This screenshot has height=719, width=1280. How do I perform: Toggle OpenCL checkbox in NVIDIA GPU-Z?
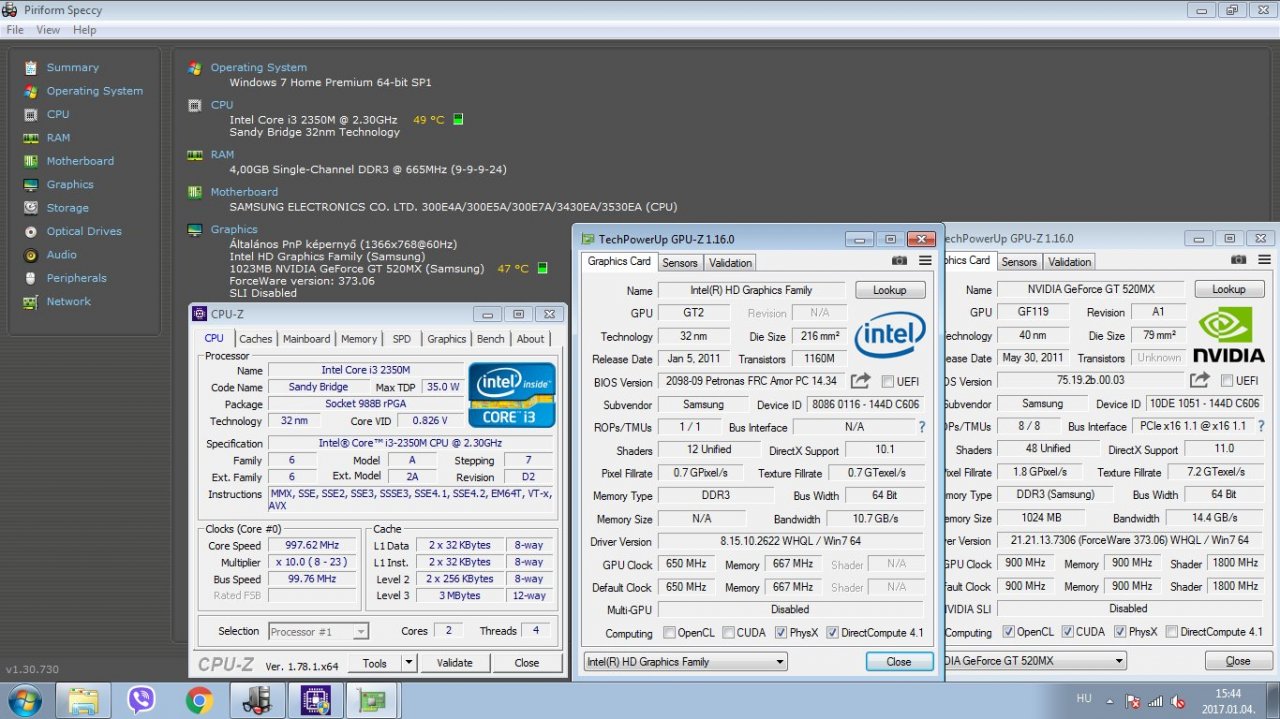1008,632
